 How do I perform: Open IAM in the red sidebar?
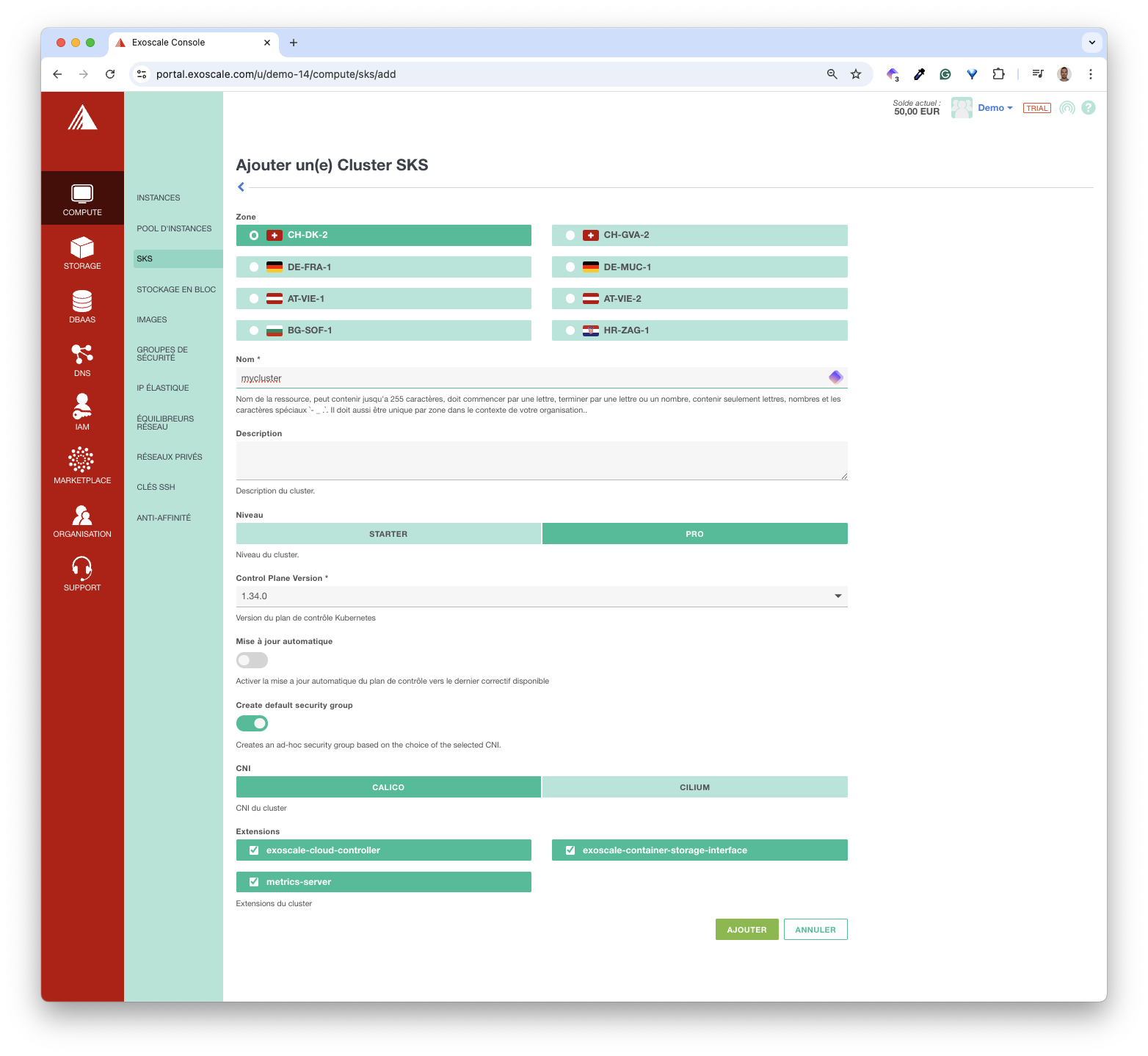[x=82, y=408]
